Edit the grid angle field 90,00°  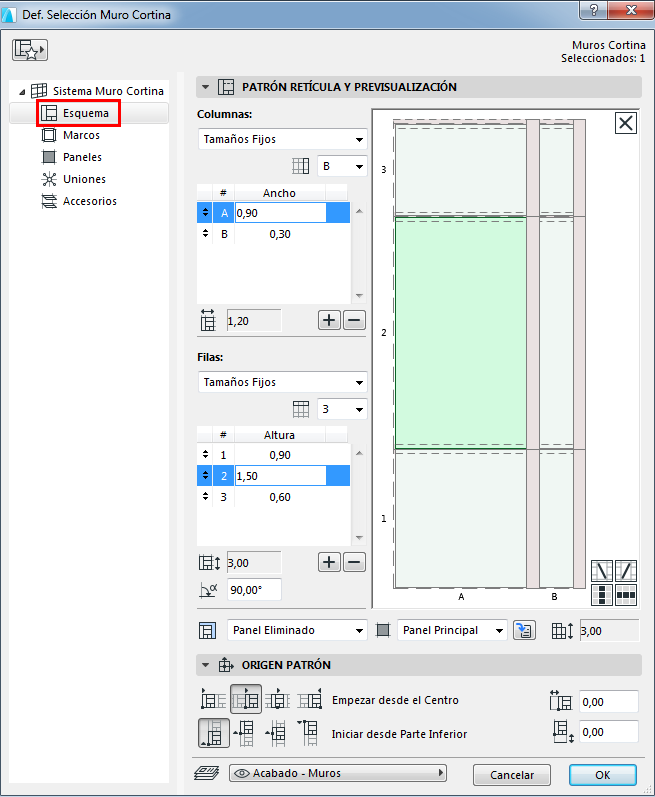coord(254,590)
